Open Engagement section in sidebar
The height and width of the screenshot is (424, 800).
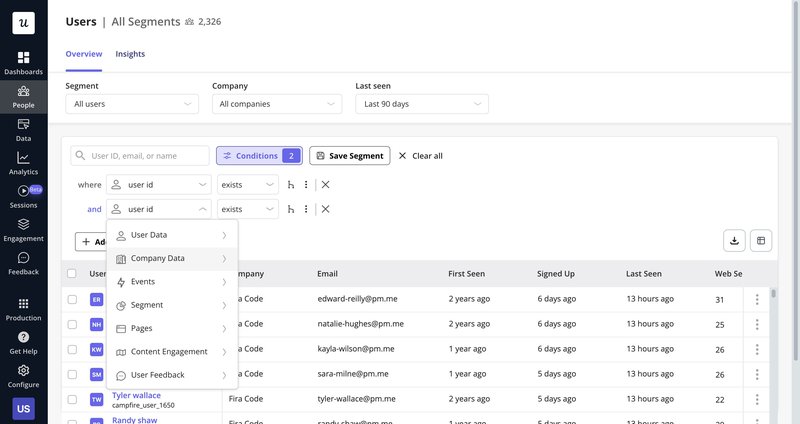click(23, 230)
